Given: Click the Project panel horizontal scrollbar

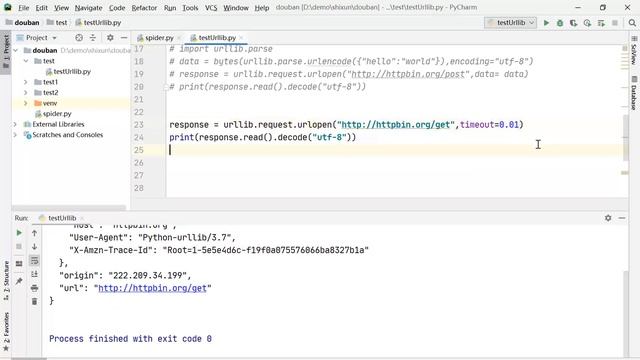Looking at the screenshot, I should click(x=69, y=207).
